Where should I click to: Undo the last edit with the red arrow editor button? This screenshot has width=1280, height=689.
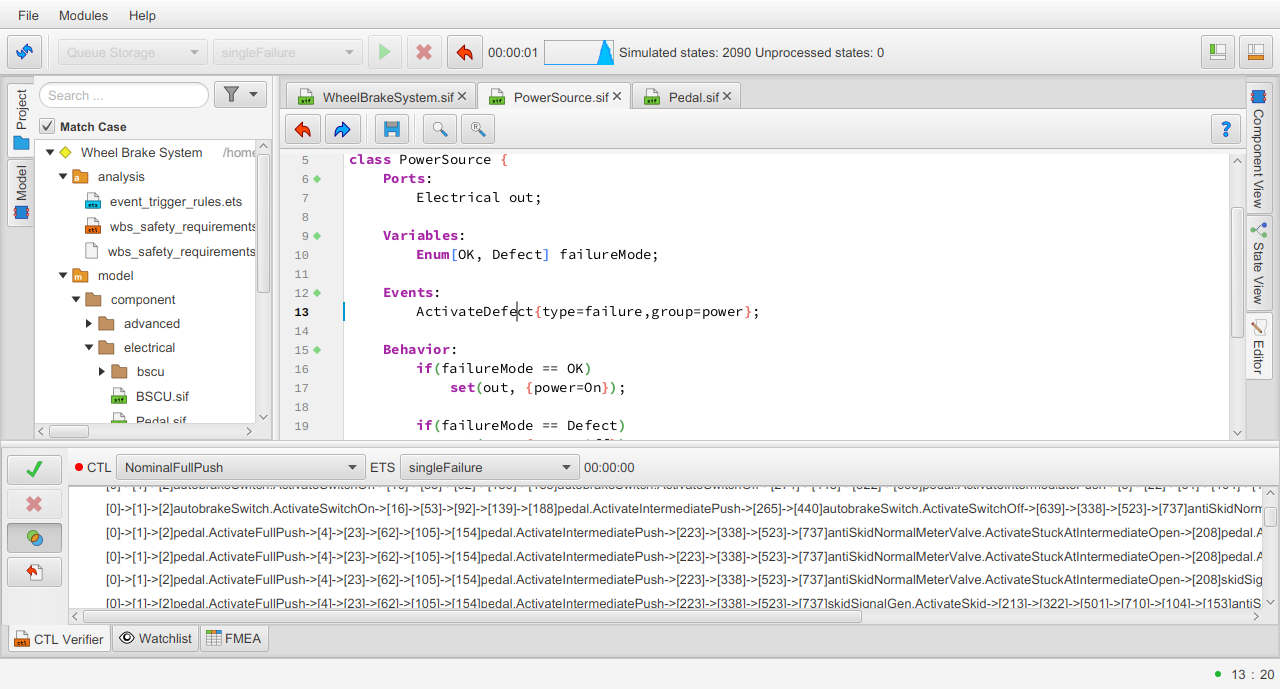(303, 129)
